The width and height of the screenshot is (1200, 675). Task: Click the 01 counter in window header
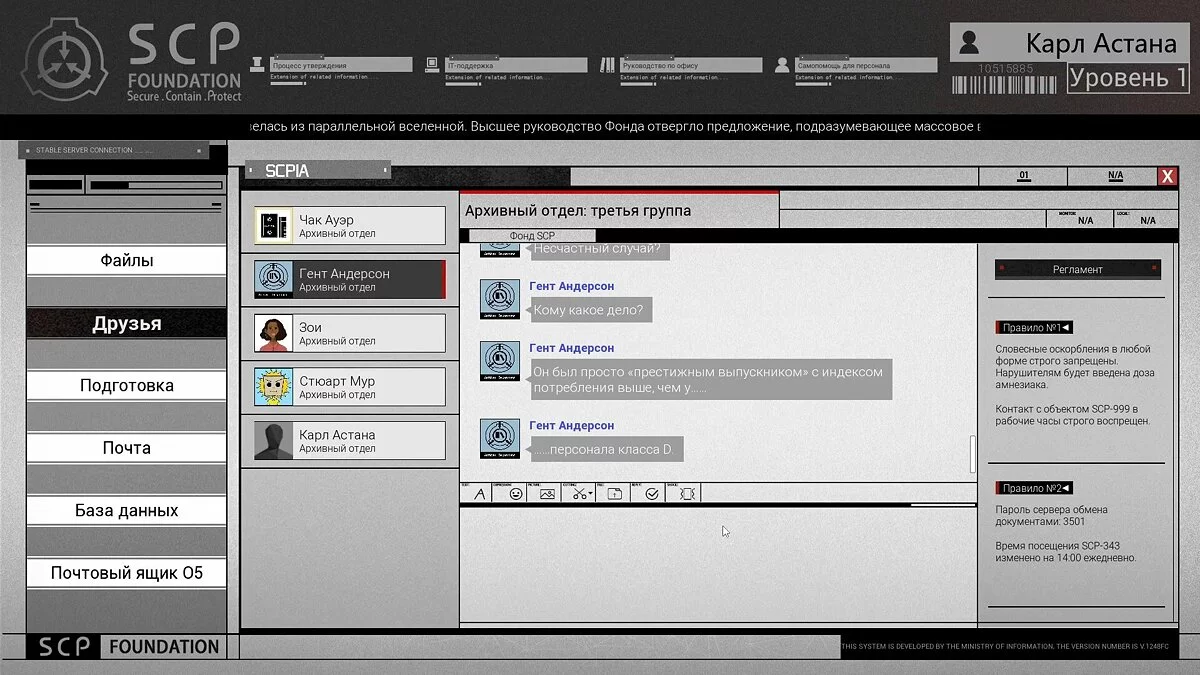tap(1023, 176)
